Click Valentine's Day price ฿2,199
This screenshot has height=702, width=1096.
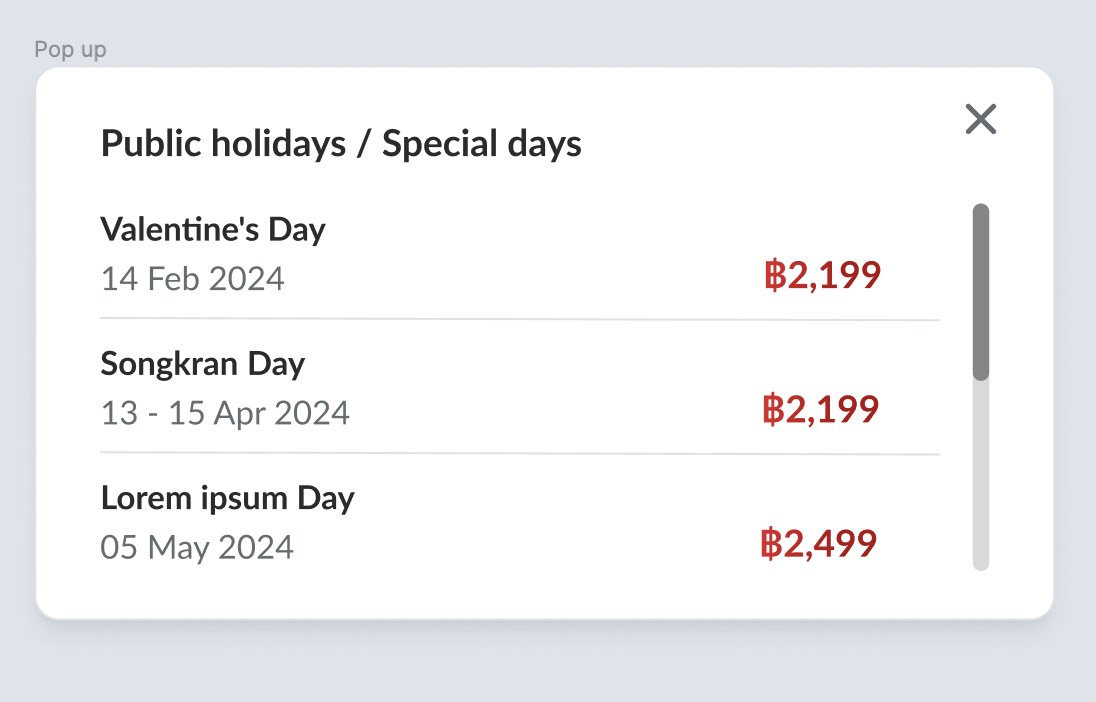click(822, 275)
